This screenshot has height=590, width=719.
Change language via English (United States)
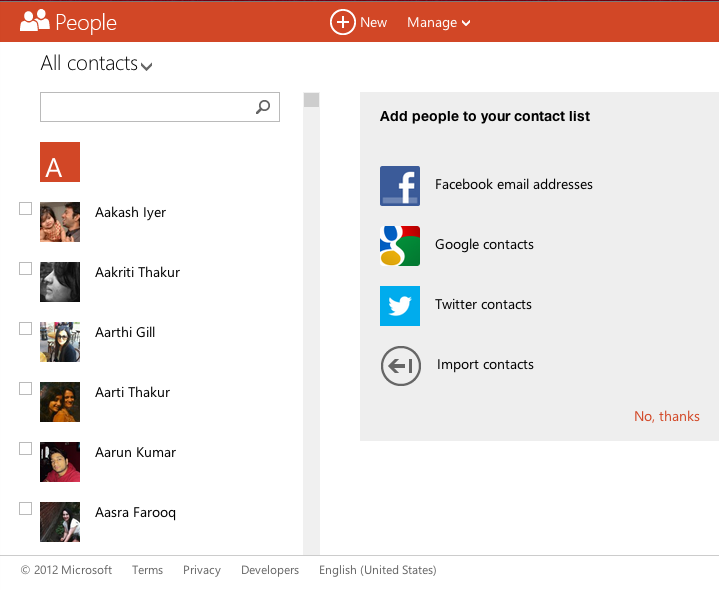coord(378,570)
